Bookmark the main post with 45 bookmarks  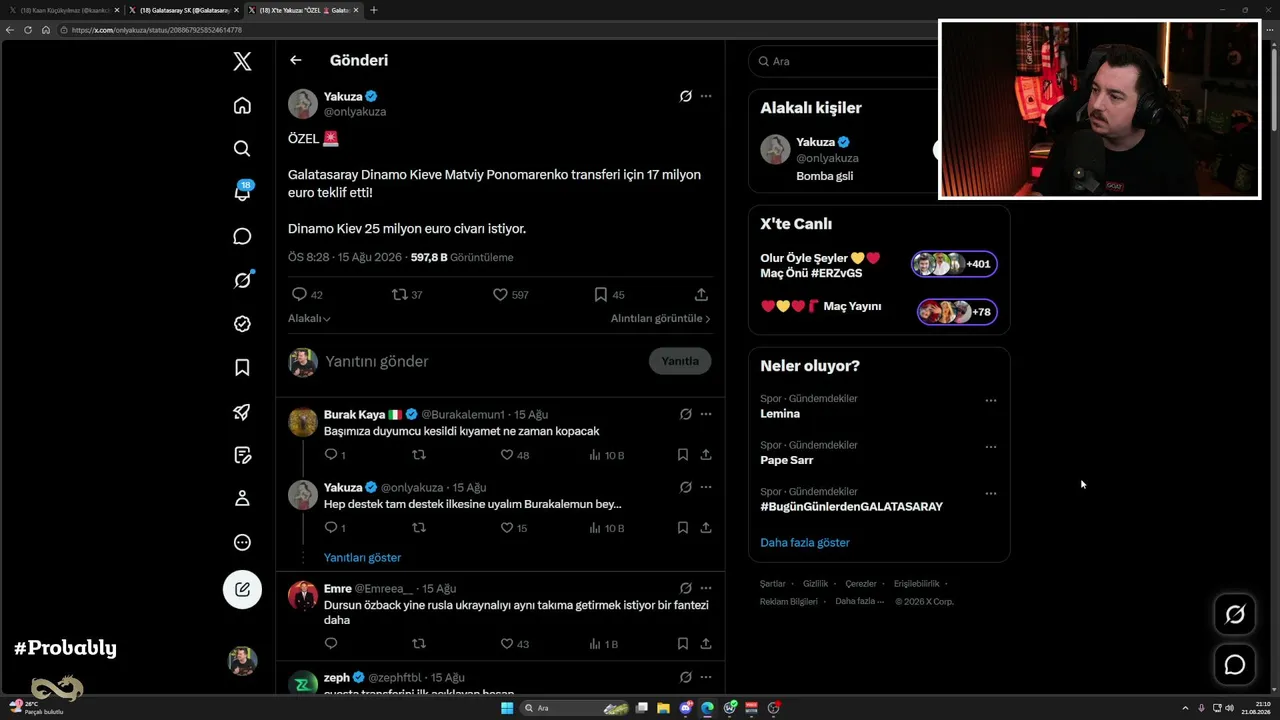tap(609, 295)
